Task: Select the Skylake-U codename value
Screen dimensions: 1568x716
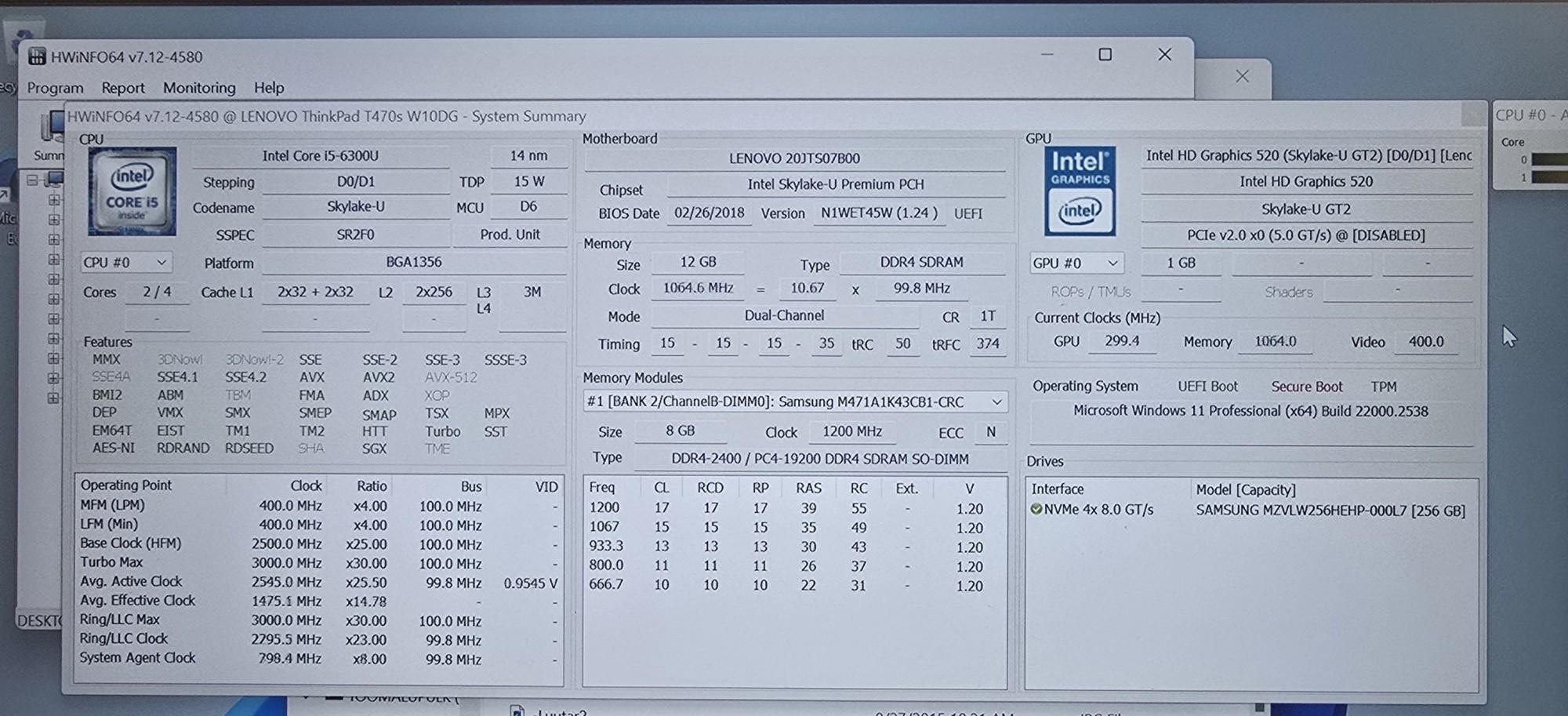Action: tap(355, 207)
